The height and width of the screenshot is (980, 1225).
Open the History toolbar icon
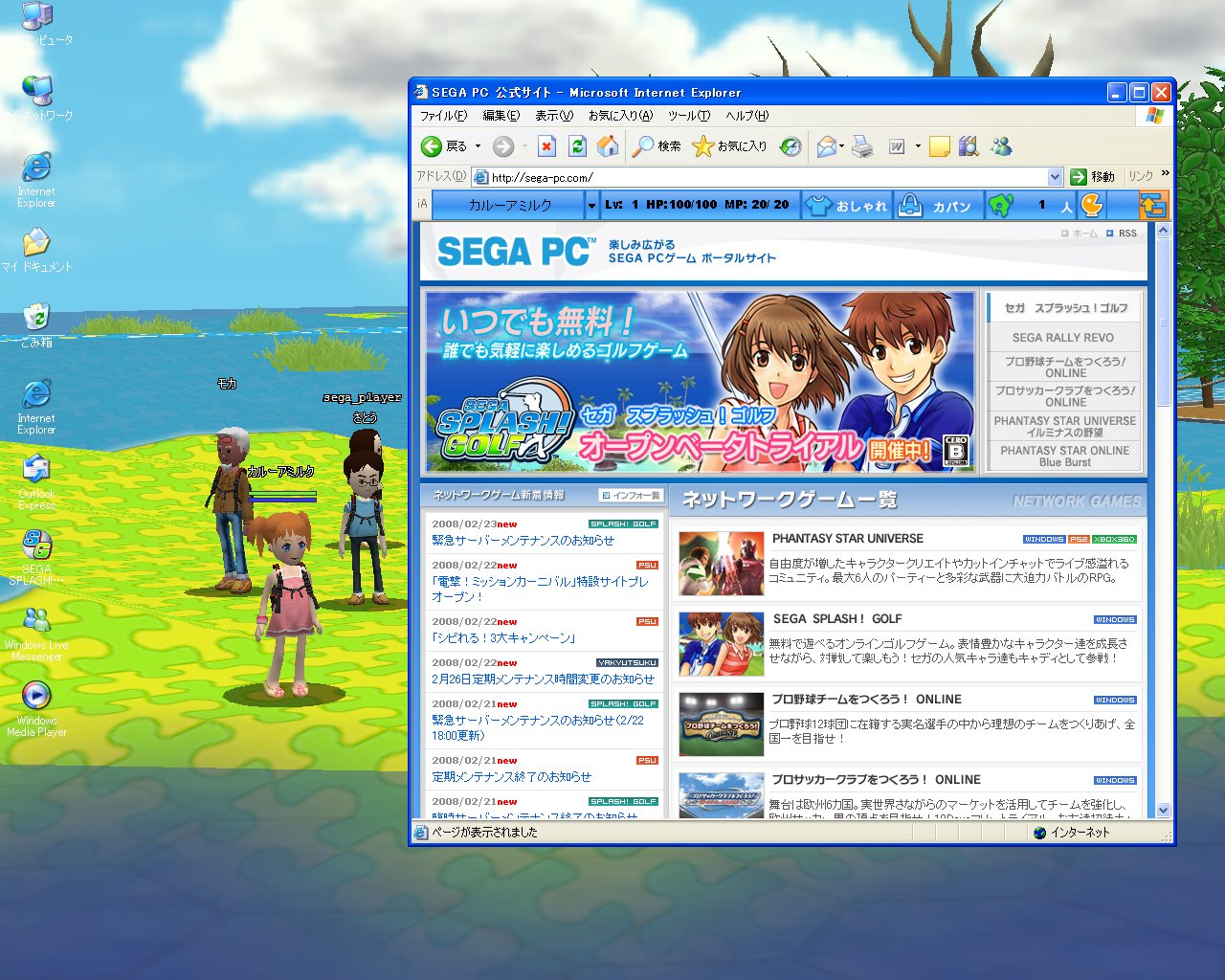click(791, 146)
